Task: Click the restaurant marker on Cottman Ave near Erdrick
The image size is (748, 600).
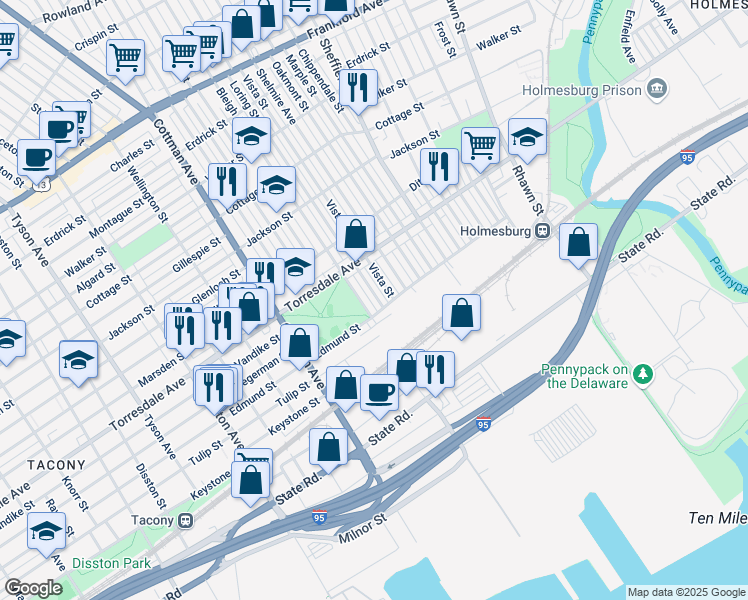Action: [x=228, y=183]
